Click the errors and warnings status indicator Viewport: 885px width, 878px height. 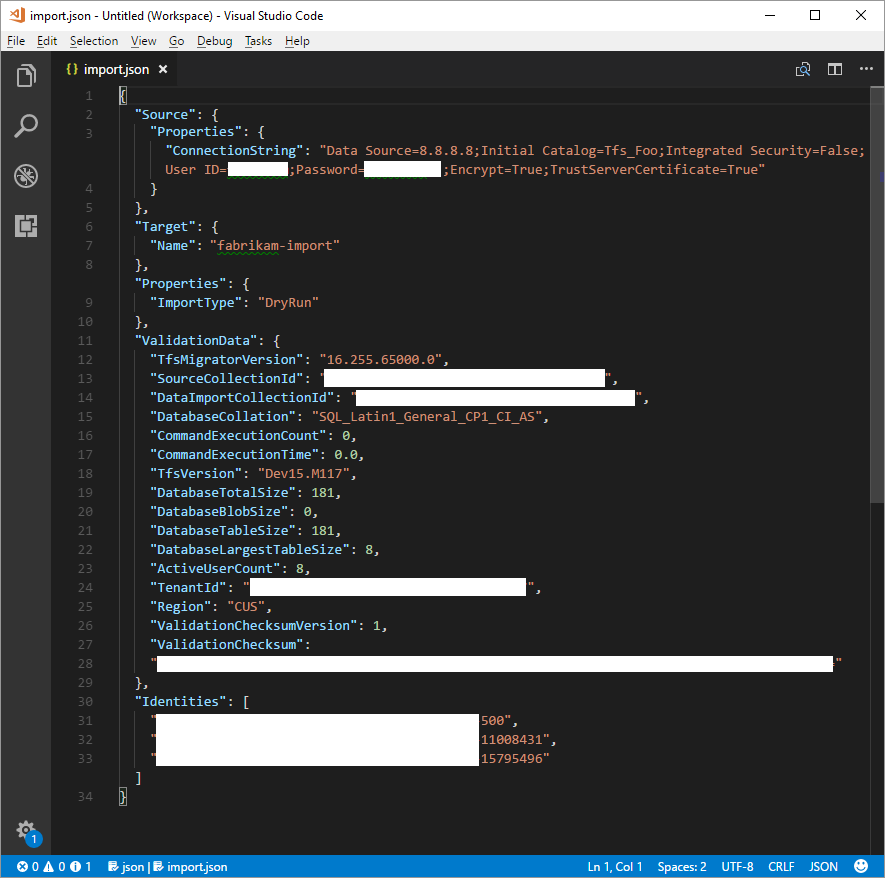tap(54, 867)
